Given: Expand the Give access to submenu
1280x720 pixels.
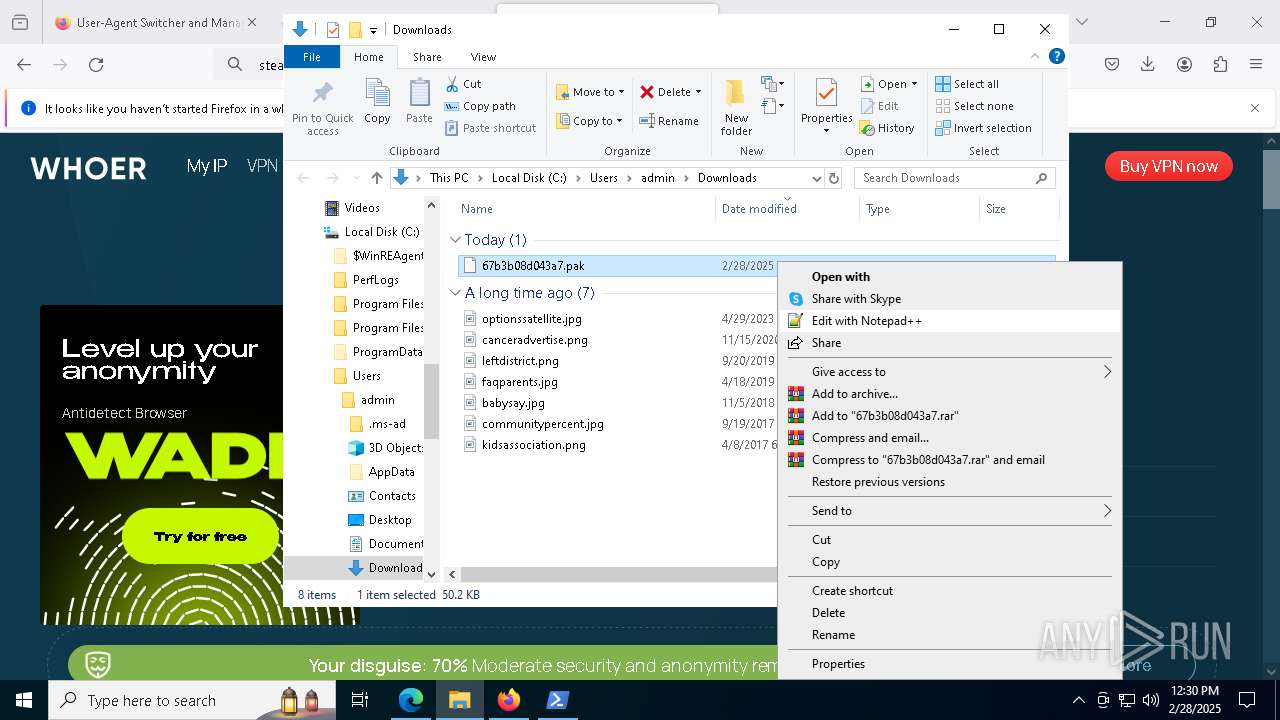Looking at the screenshot, I should (949, 372).
